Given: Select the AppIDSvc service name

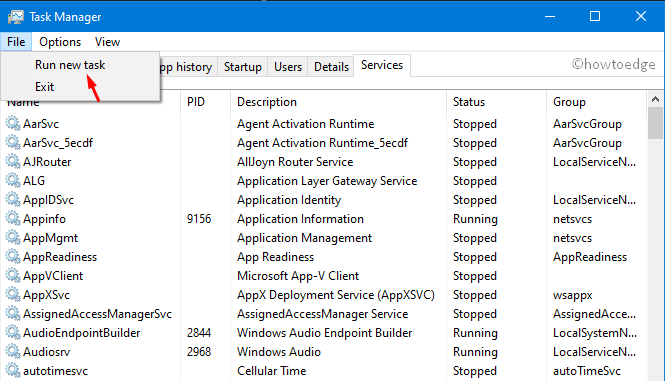Looking at the screenshot, I should click(48, 200).
